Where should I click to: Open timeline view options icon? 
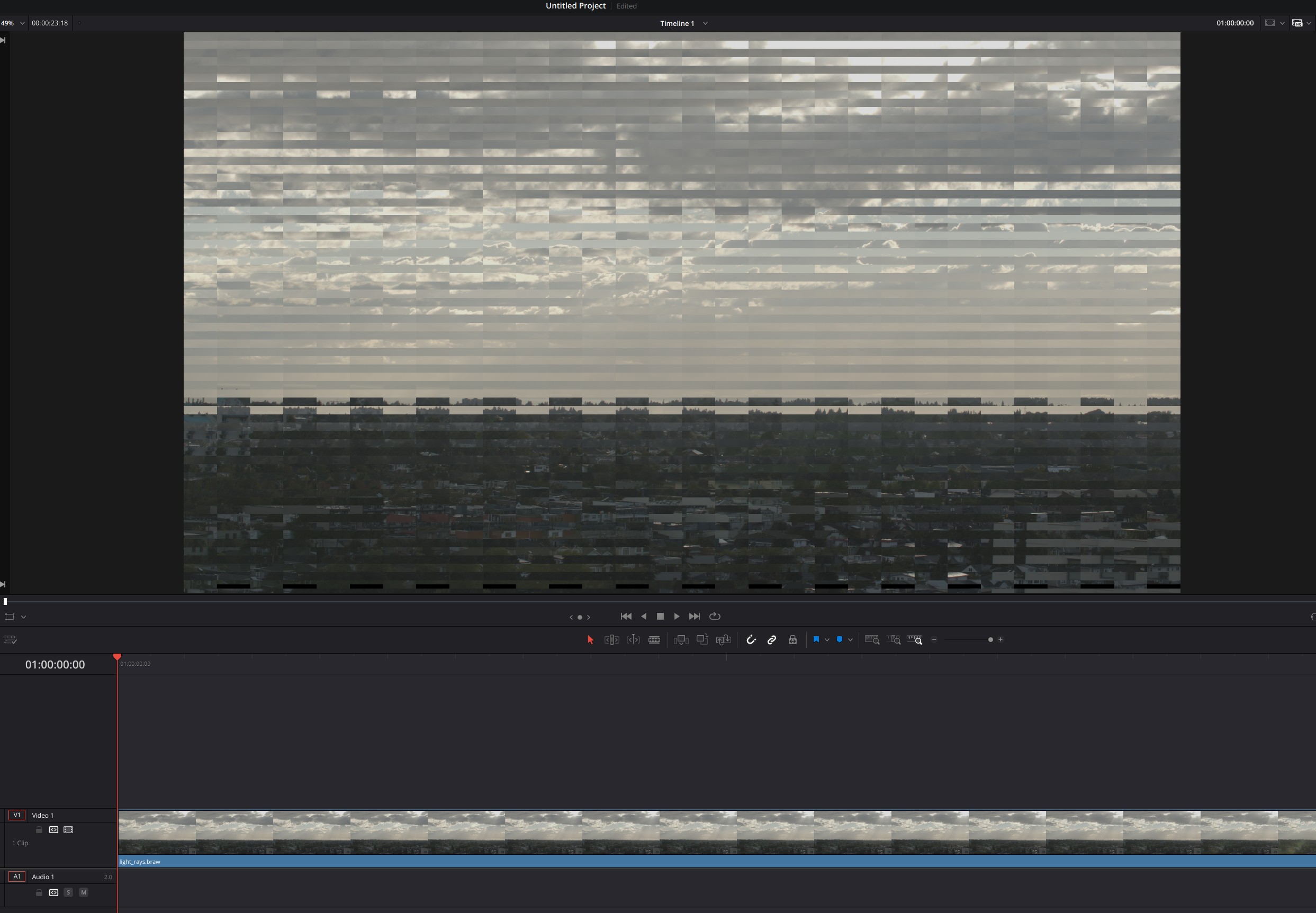10,639
